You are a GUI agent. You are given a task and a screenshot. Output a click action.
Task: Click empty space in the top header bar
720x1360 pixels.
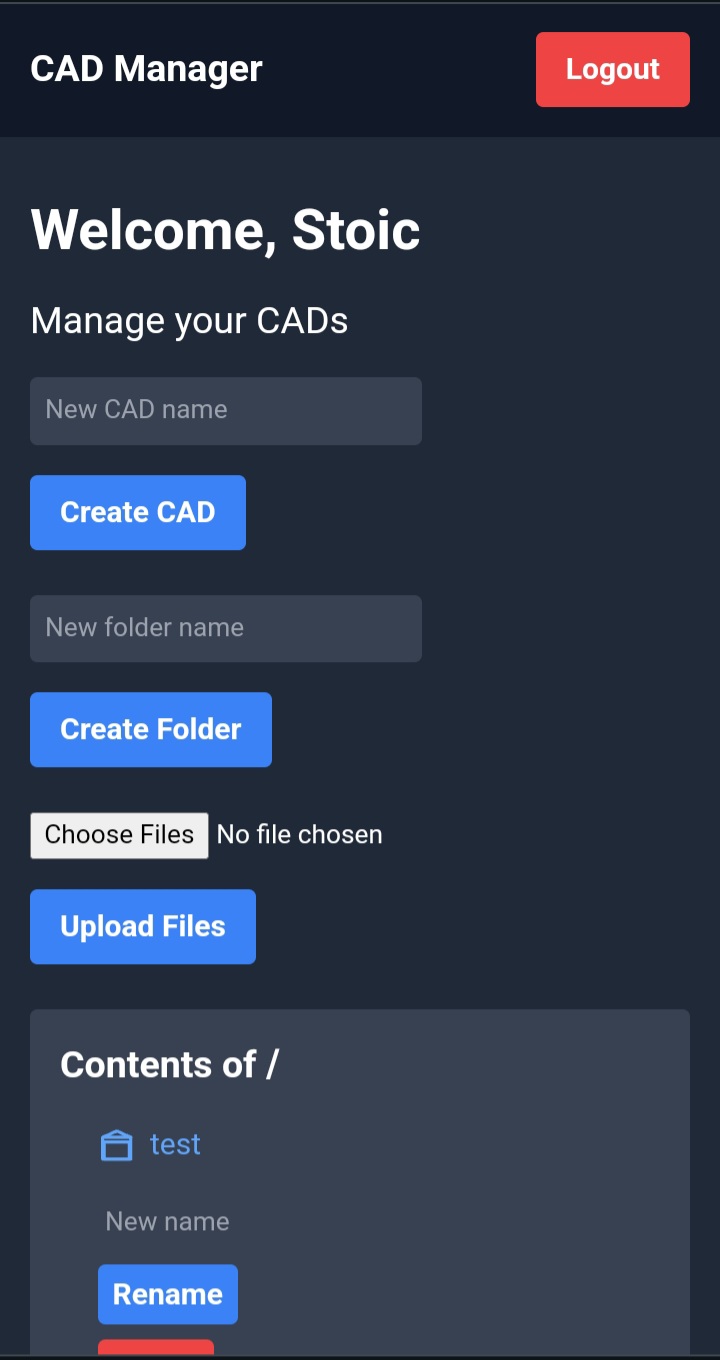(400, 69)
